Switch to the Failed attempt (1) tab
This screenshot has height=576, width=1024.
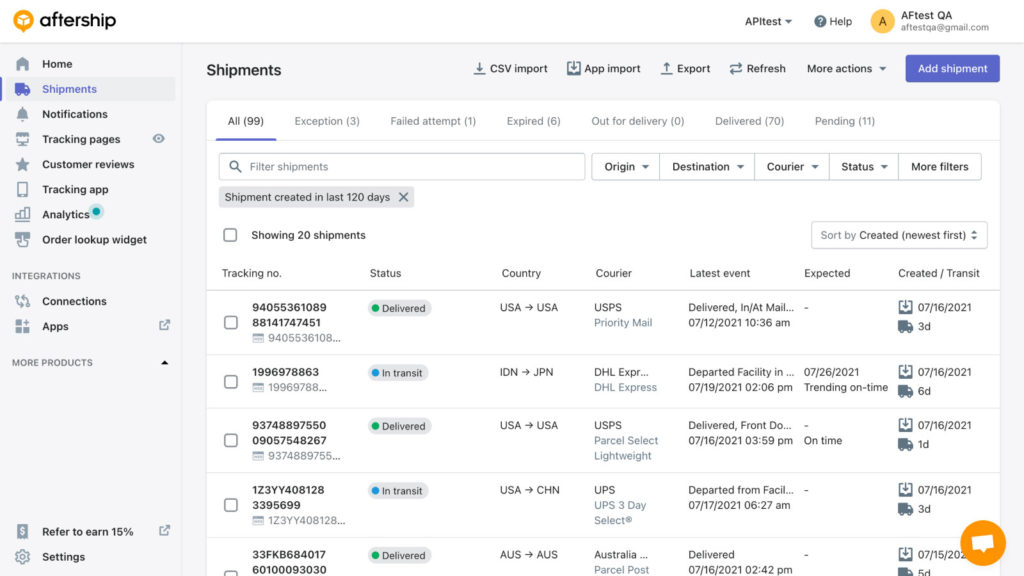(x=433, y=121)
